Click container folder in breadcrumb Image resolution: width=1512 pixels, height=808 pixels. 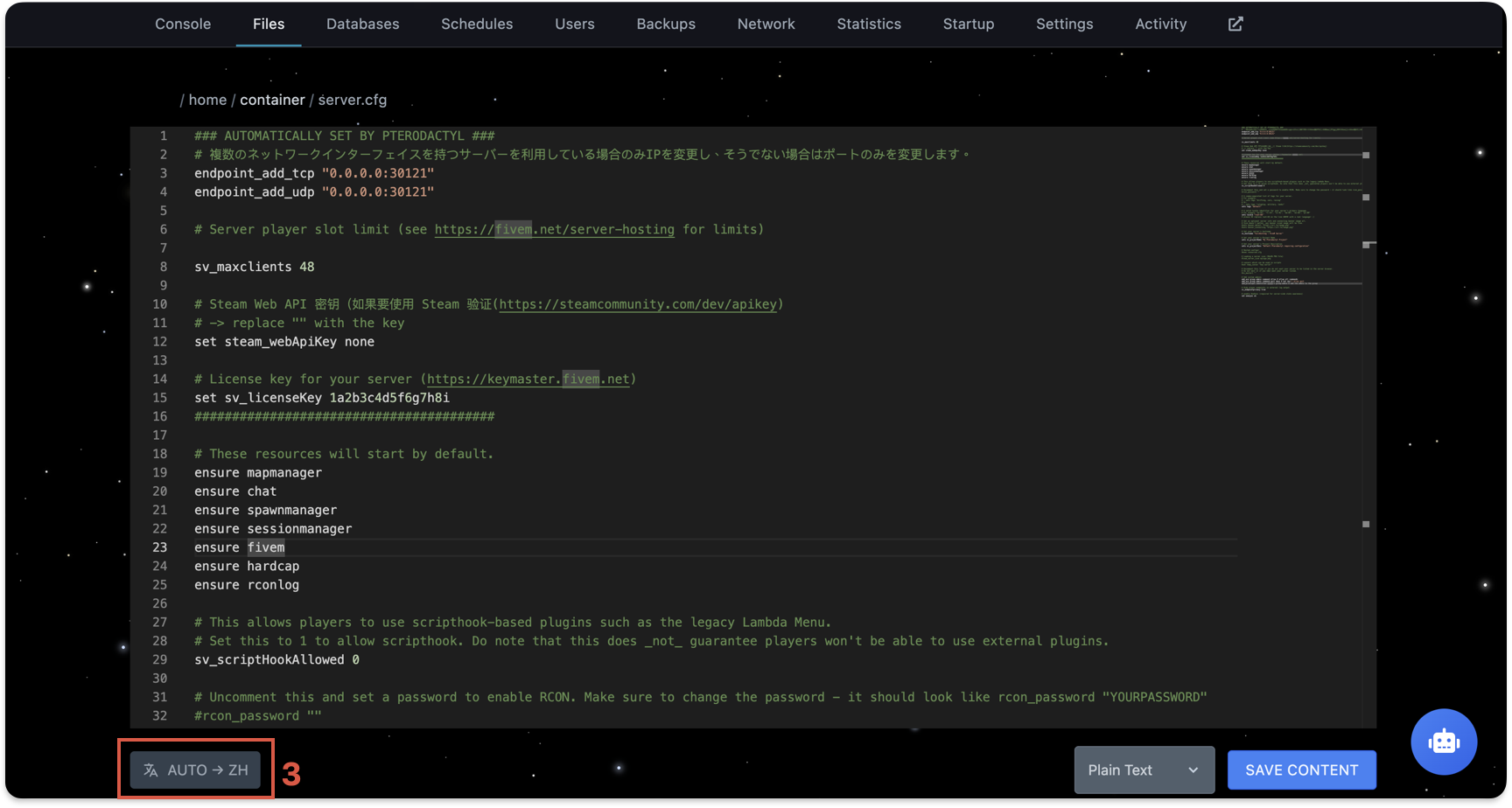272,100
